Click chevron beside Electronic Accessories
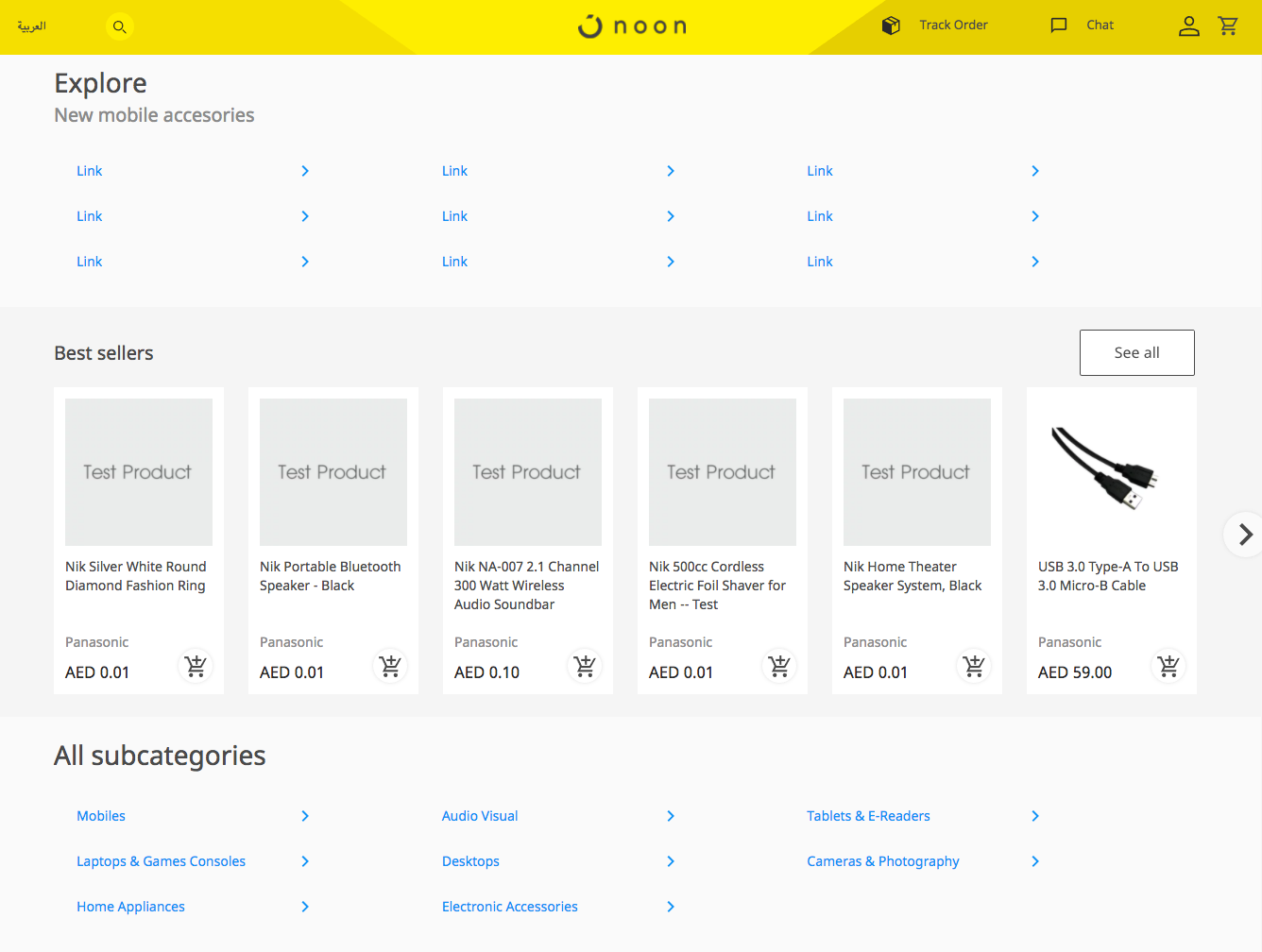1262x952 pixels. 671,907
